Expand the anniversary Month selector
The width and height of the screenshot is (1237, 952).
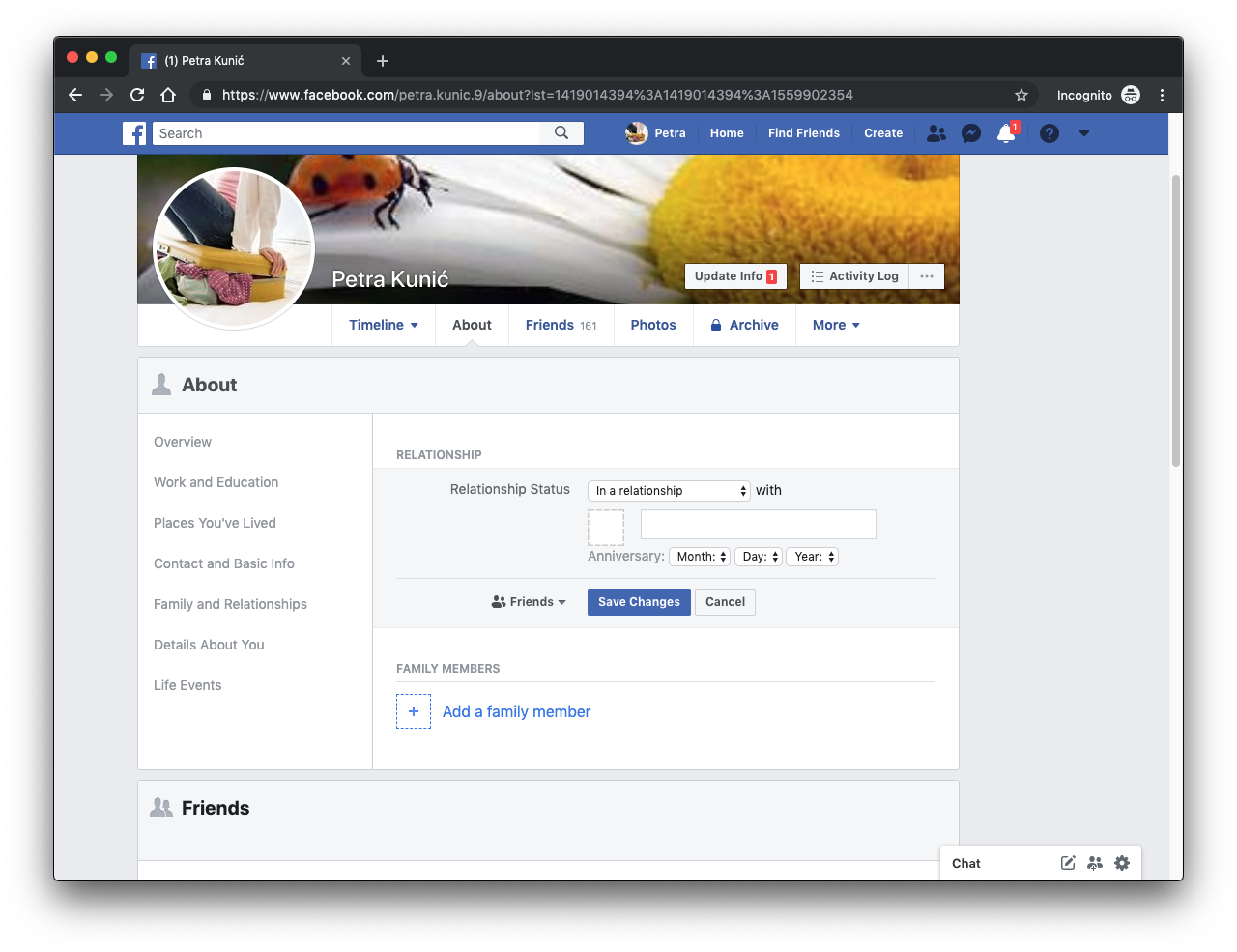point(699,557)
